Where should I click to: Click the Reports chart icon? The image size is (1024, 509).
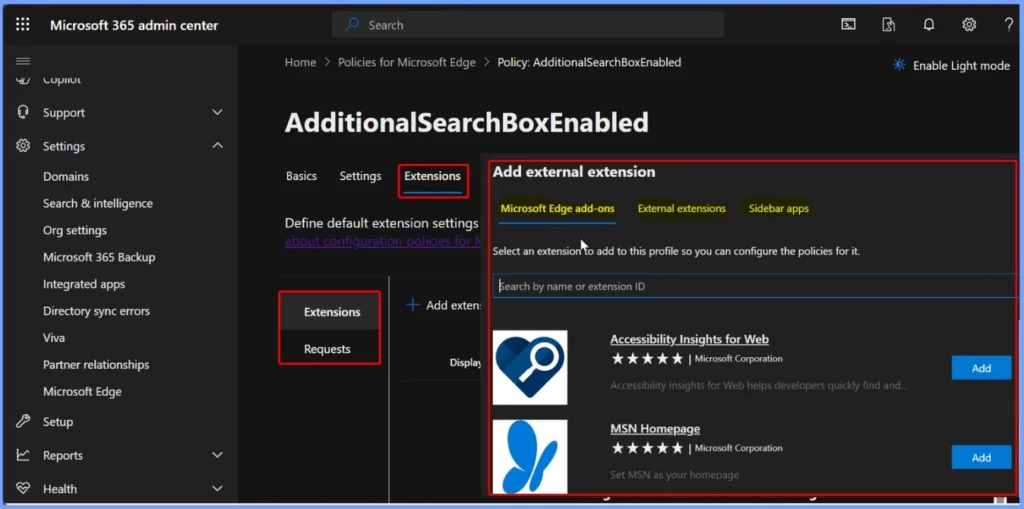[x=23, y=455]
